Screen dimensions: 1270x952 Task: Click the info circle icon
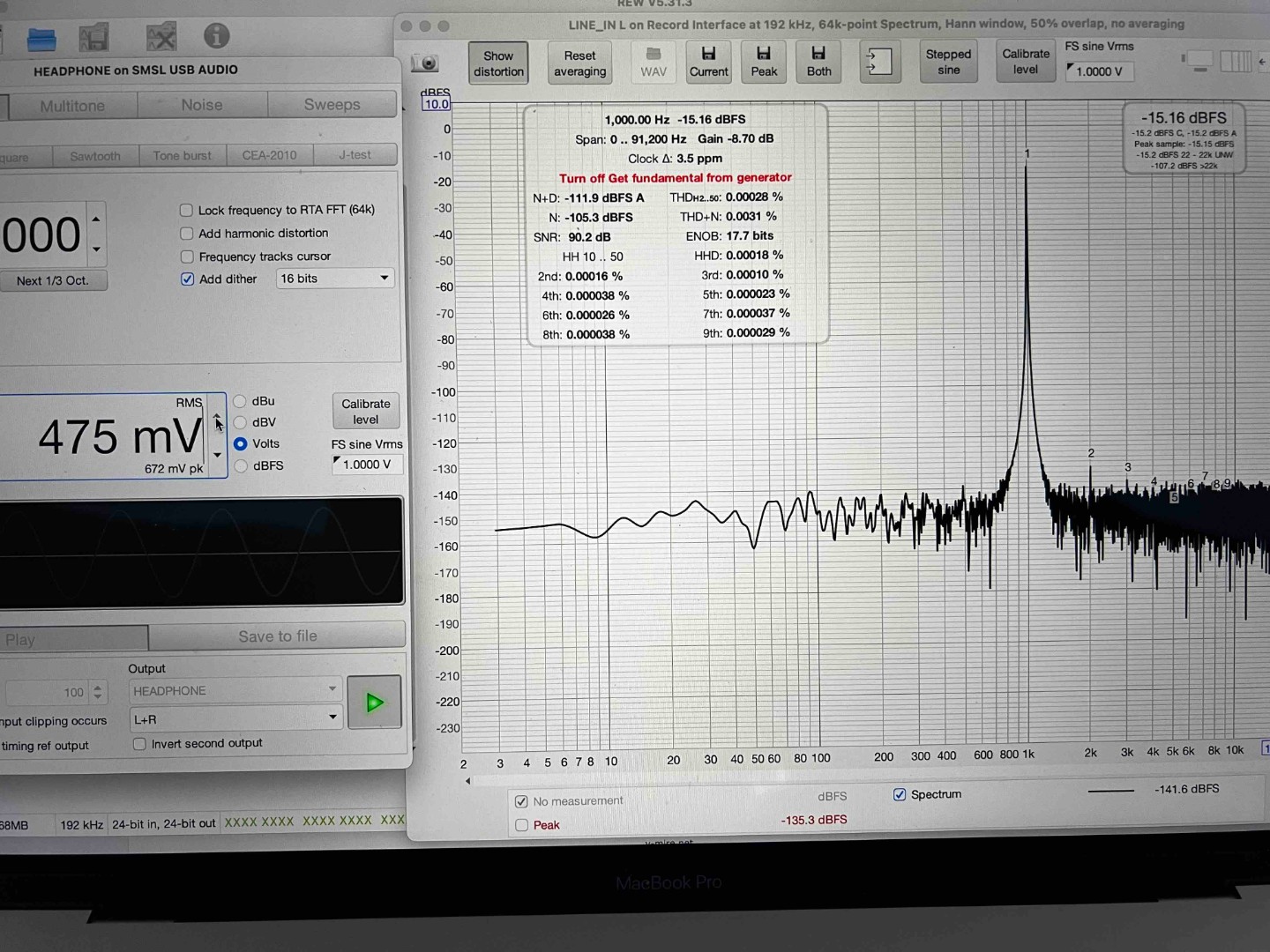(x=216, y=36)
